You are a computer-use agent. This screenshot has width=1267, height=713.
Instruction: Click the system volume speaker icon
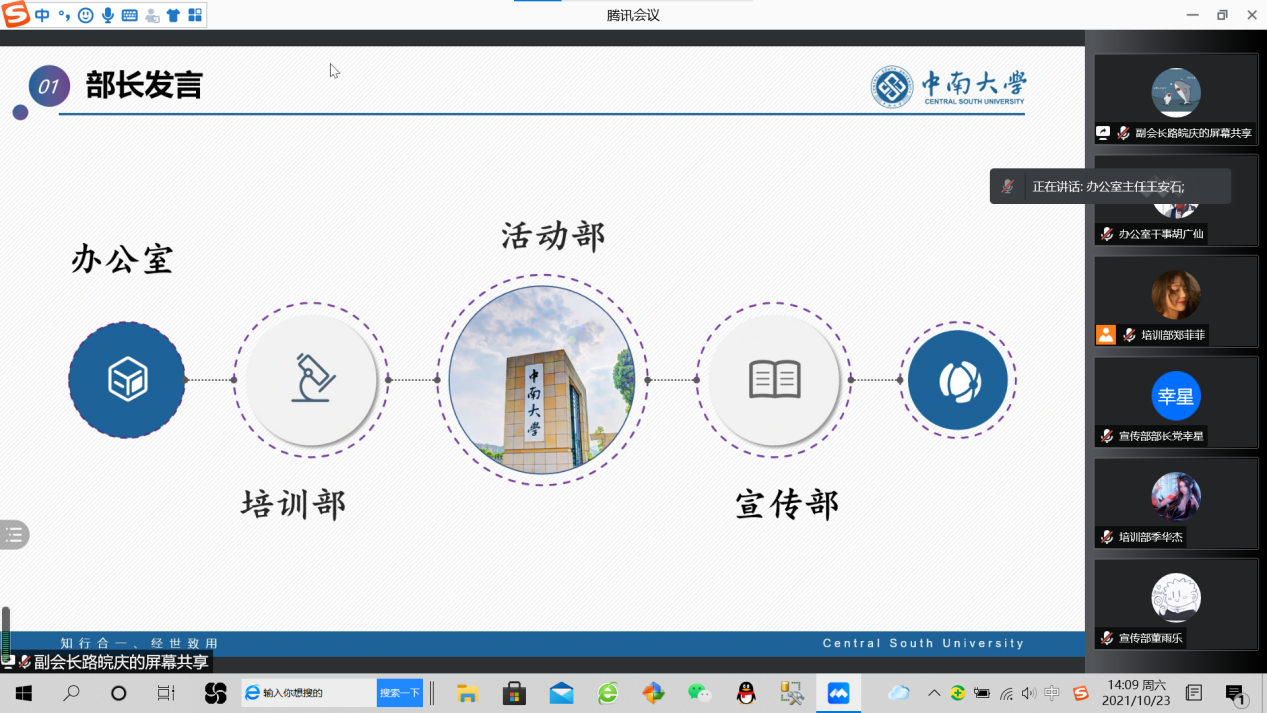(x=1029, y=693)
